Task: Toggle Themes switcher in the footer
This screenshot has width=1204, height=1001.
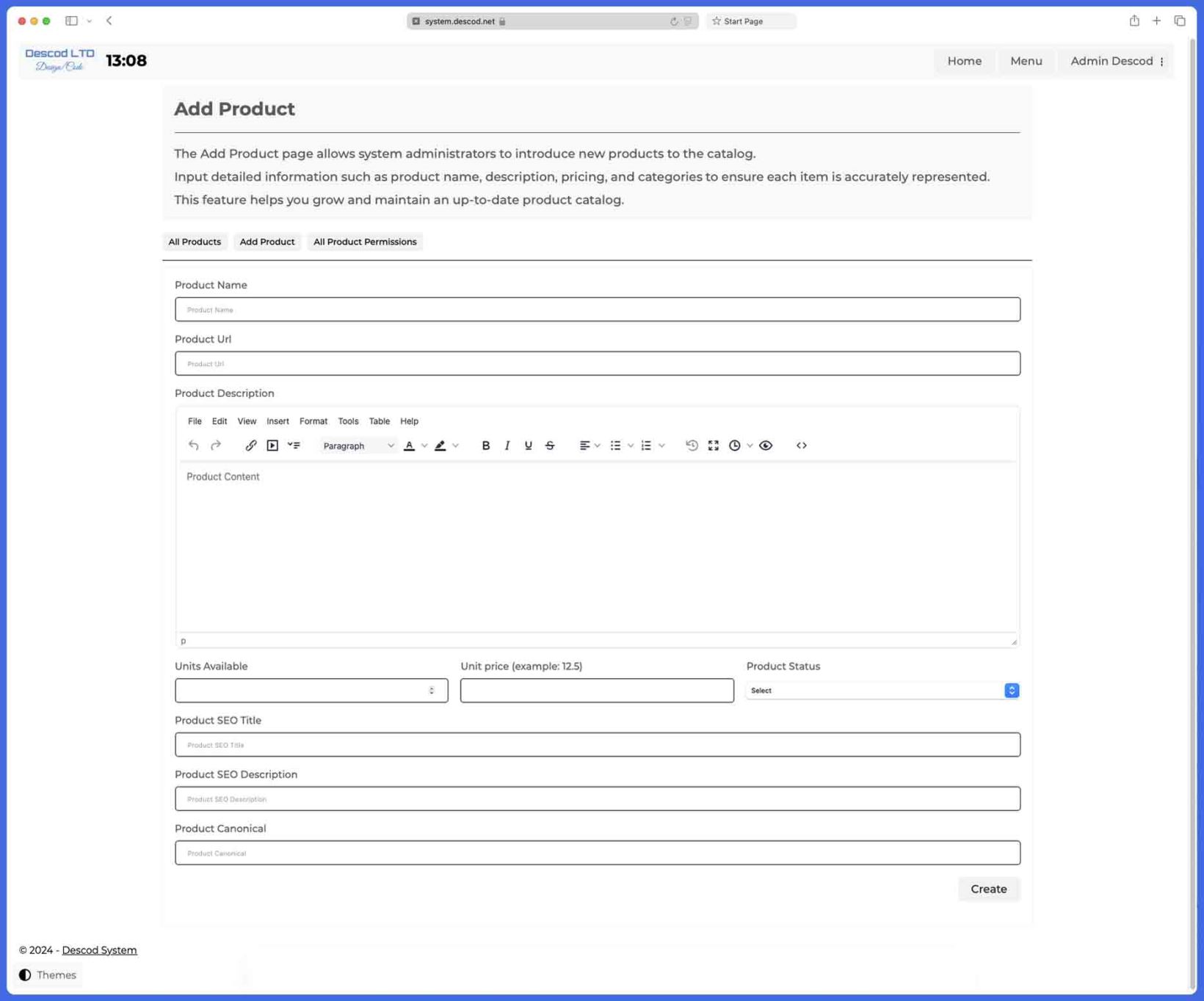Action: (x=48, y=975)
